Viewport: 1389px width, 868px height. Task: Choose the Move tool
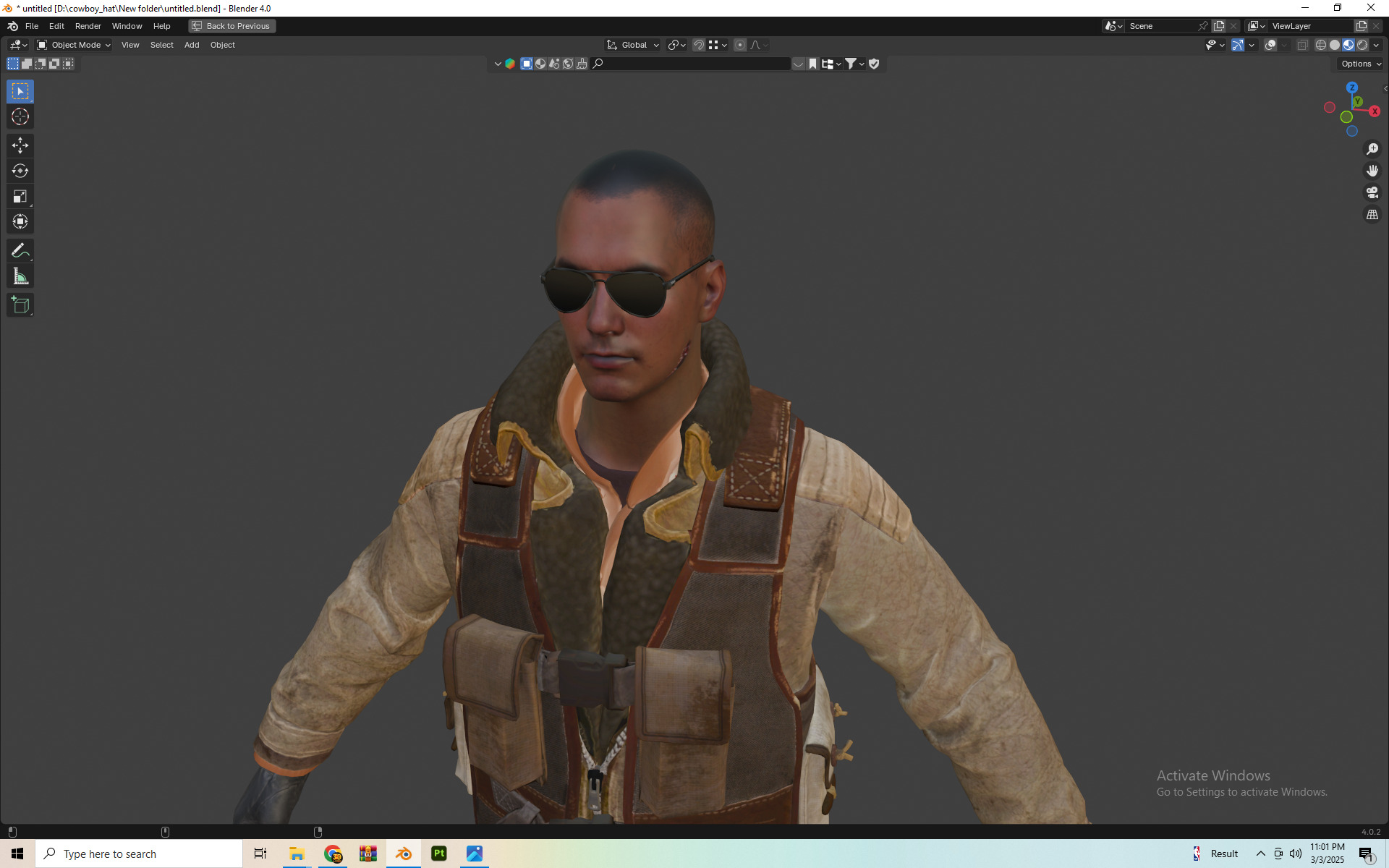point(20,145)
